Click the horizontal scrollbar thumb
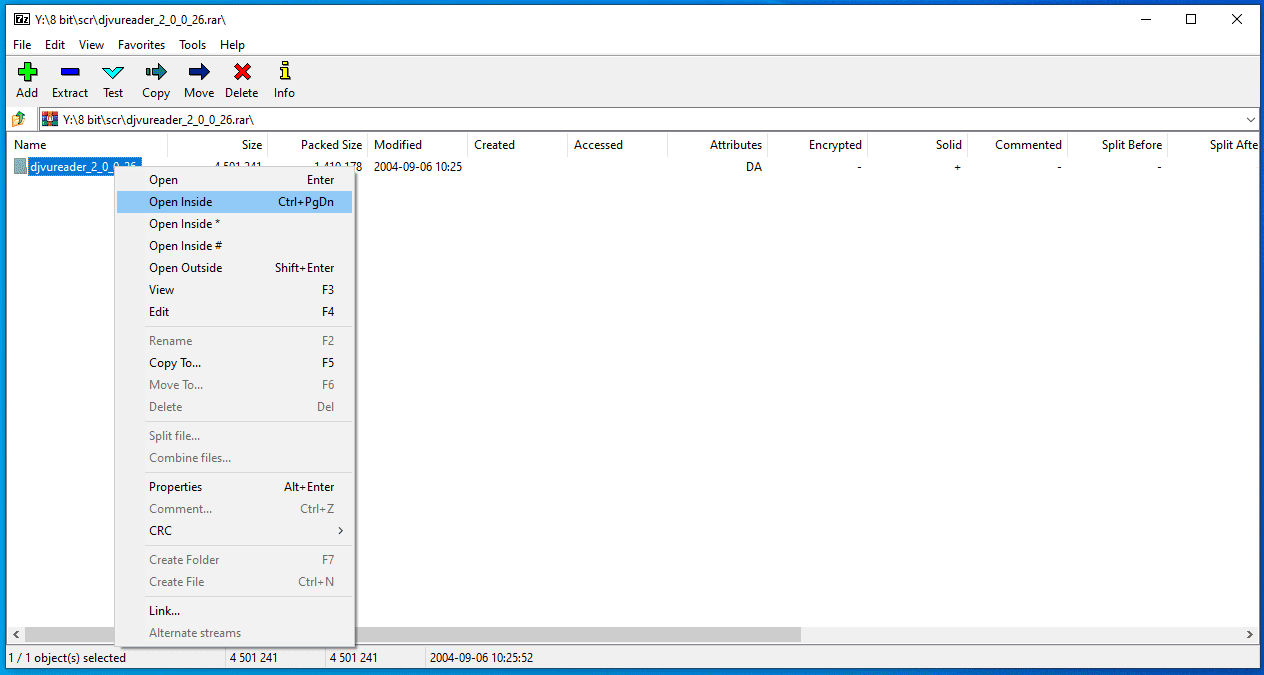The image size is (1264, 675). [x=413, y=635]
